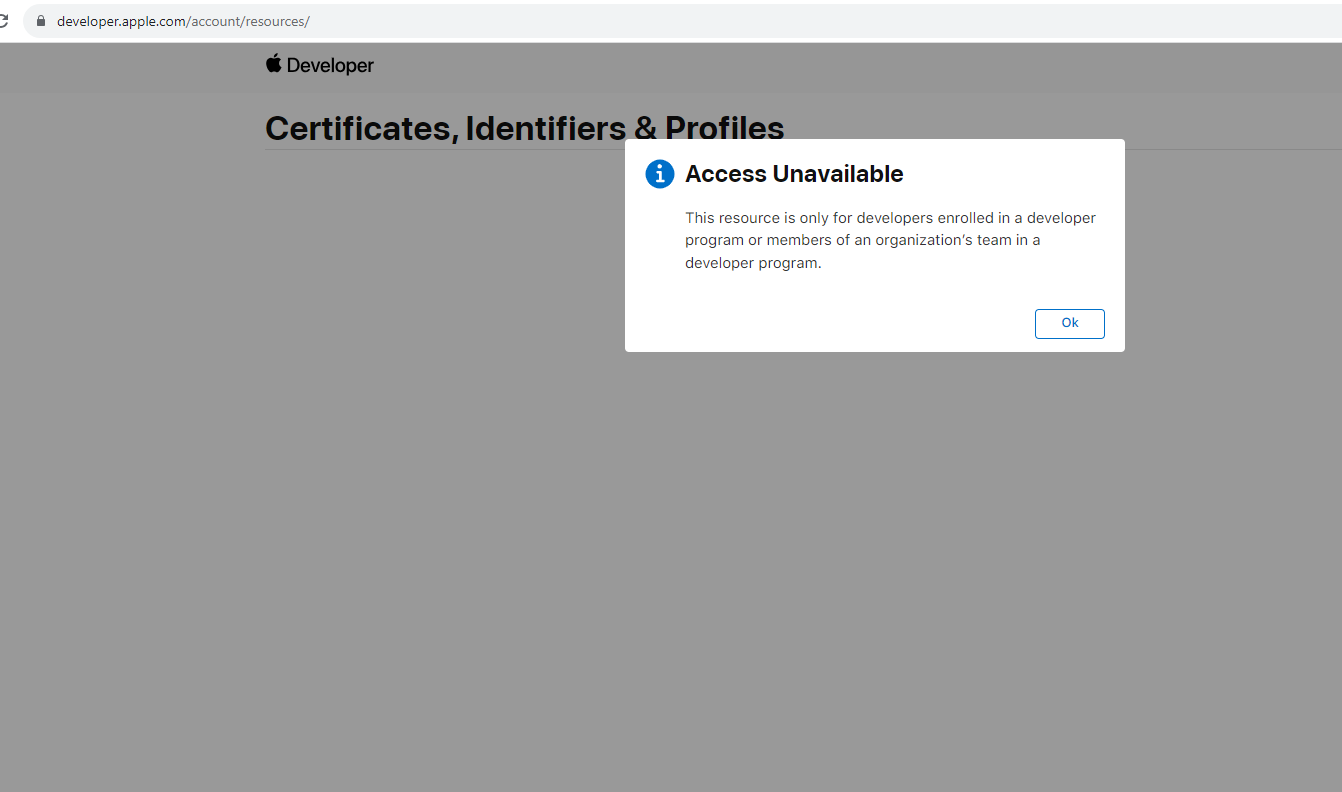Screen dimensions: 1342x792
Task: Click the developer.apple.com domain in URL
Action: (121, 21)
